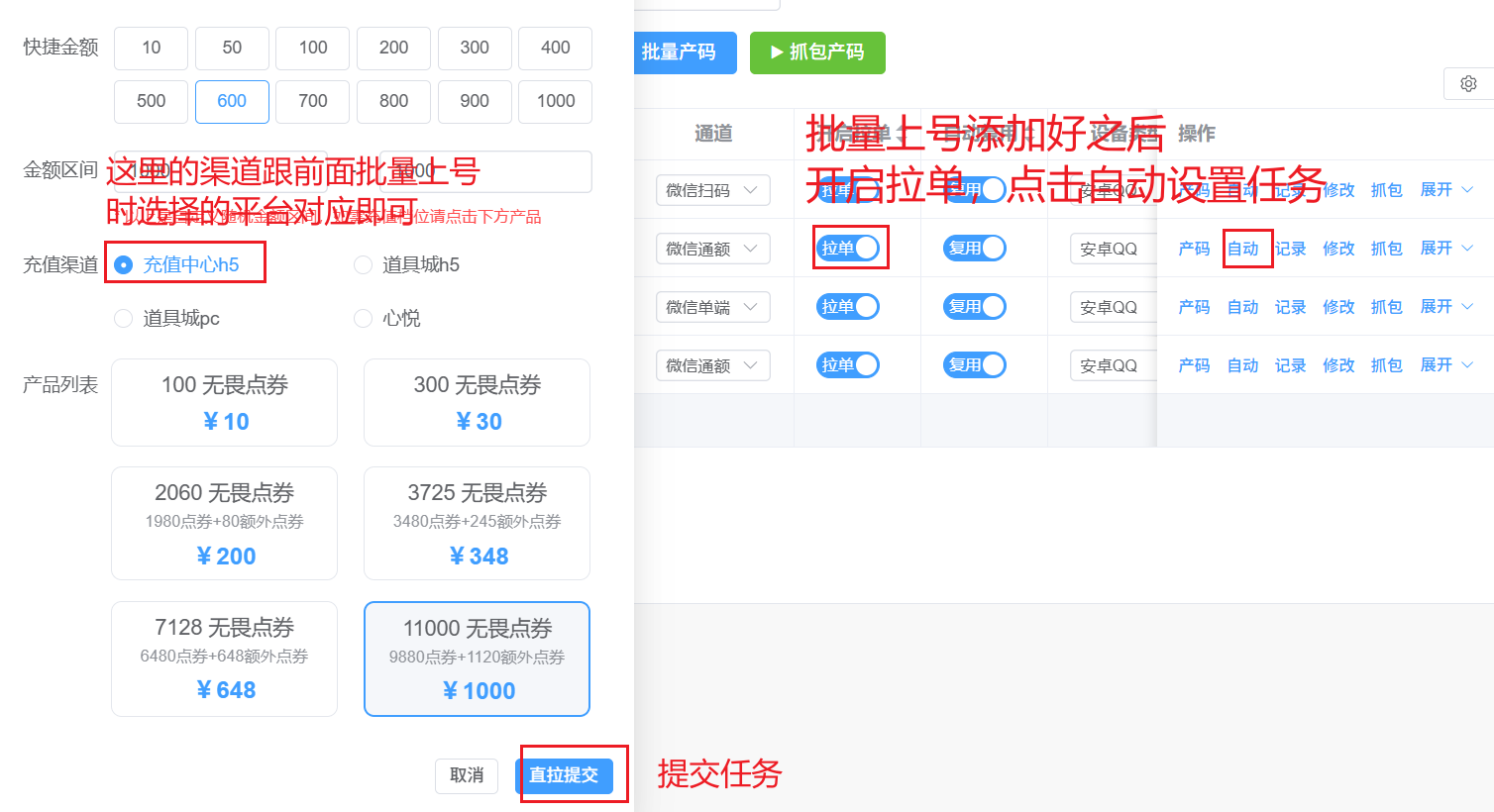Select quick amount 1000
The image size is (1494, 812).
(x=556, y=101)
